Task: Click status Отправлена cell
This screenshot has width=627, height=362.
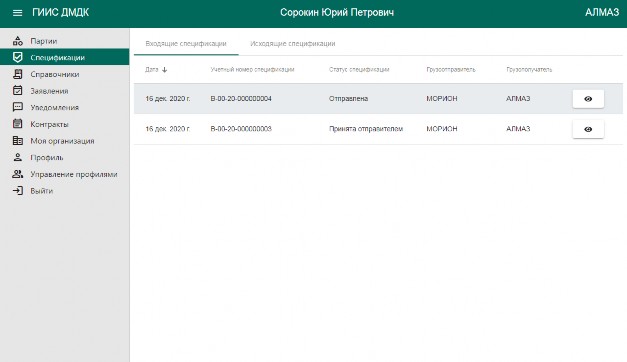Action: pyautogui.click(x=348, y=99)
